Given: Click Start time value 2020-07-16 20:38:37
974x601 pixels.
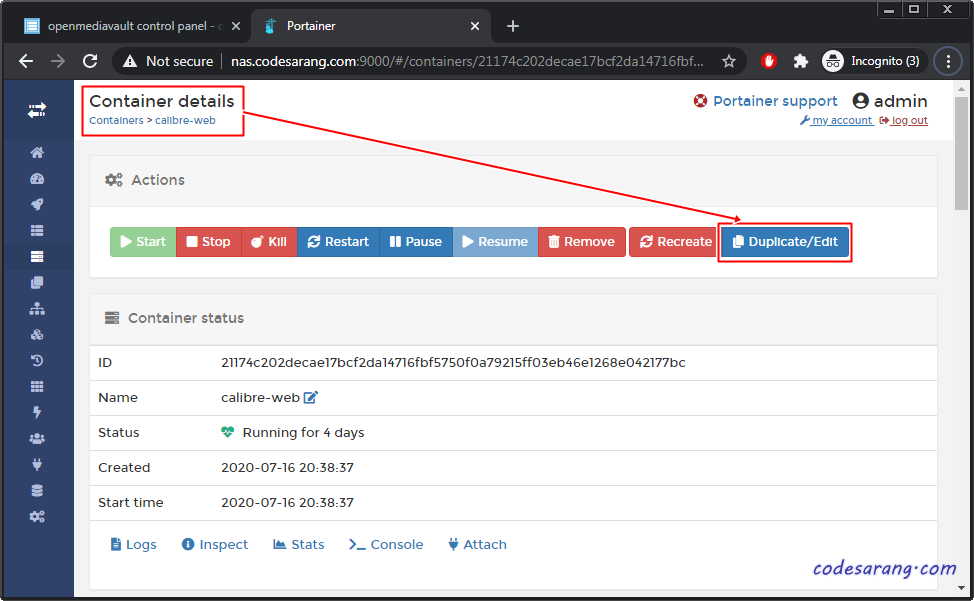Looking at the screenshot, I should pyautogui.click(x=287, y=502).
